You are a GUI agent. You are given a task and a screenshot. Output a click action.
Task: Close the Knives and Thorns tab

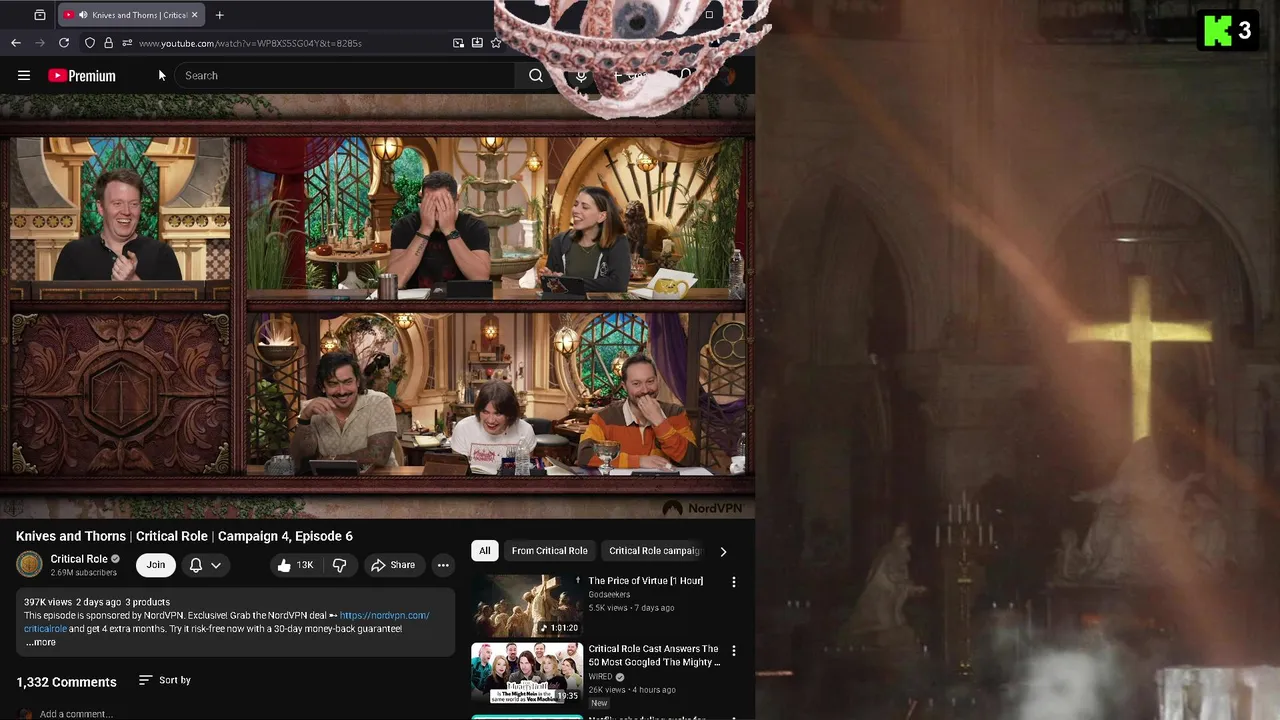[194, 15]
